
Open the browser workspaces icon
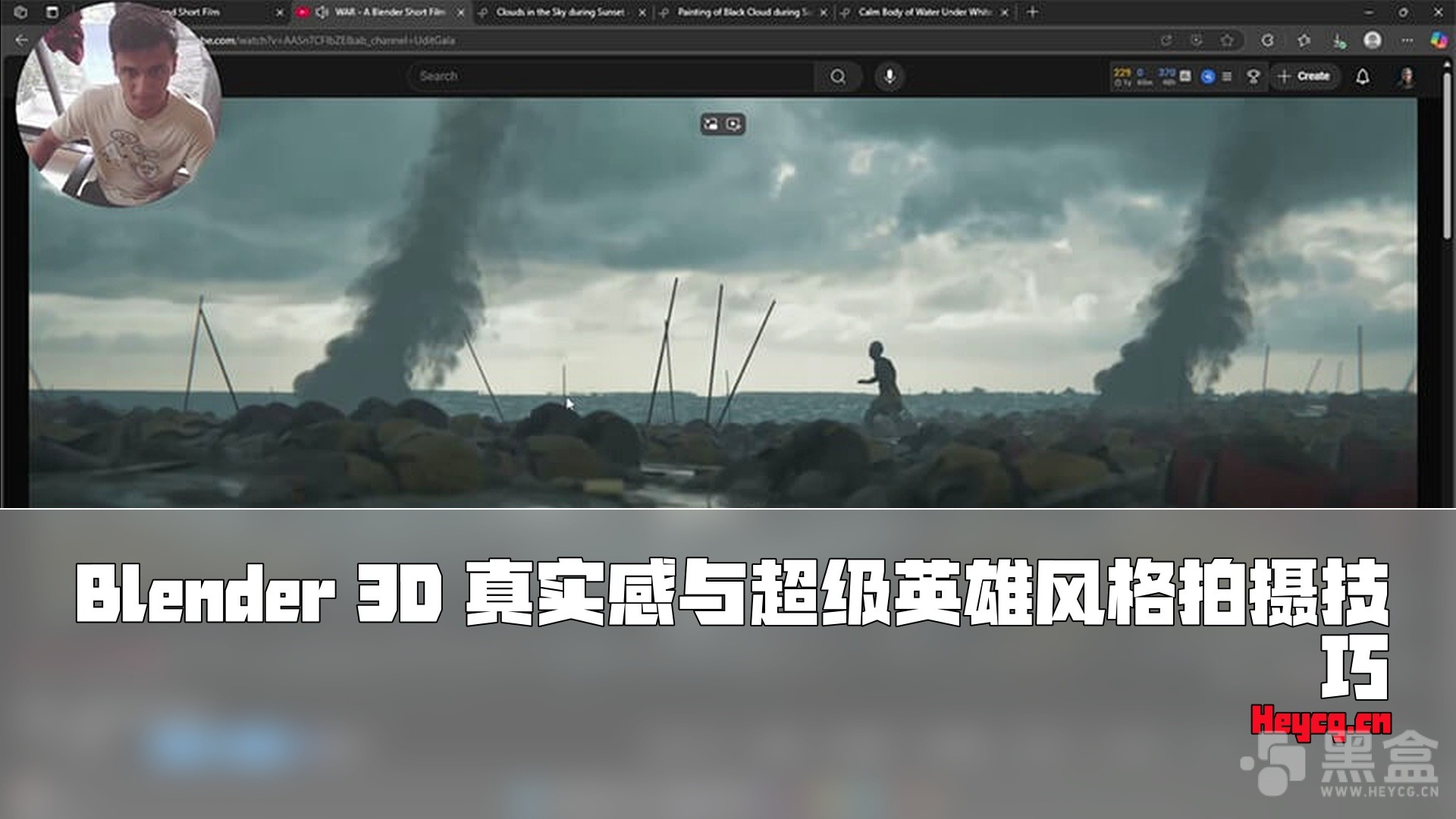click(20, 12)
